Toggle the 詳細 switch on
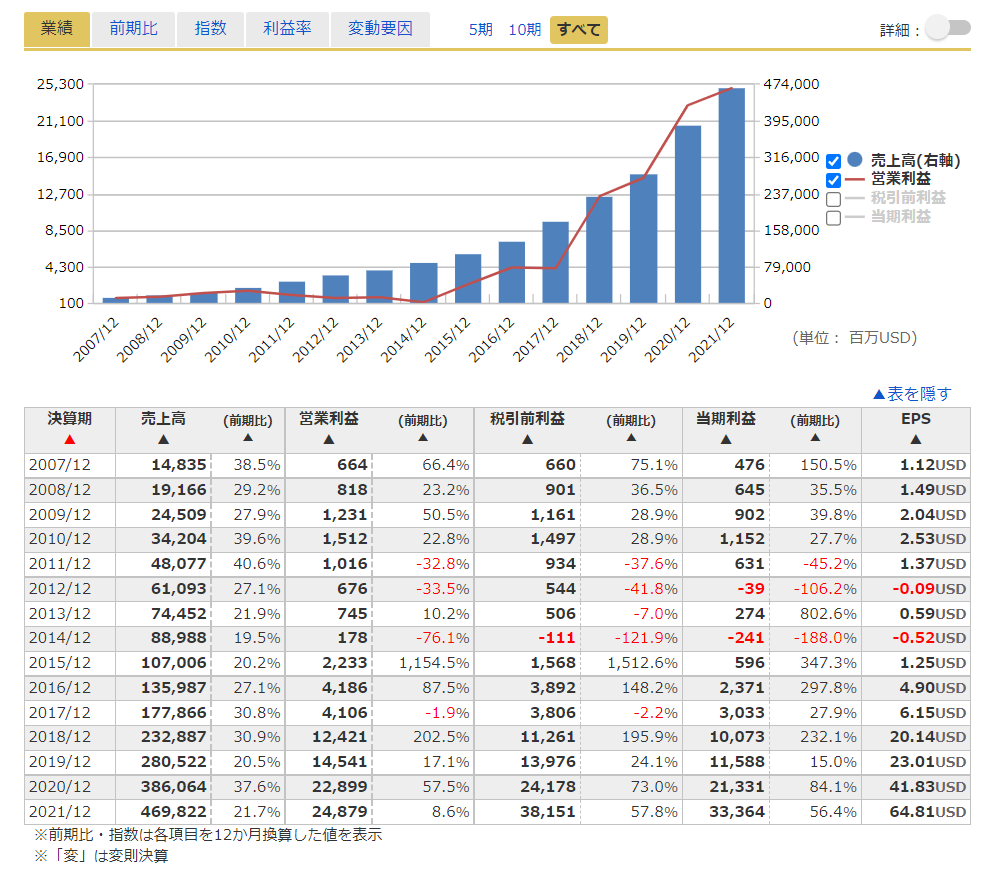Image resolution: width=1002 pixels, height=872 pixels. coord(949,28)
